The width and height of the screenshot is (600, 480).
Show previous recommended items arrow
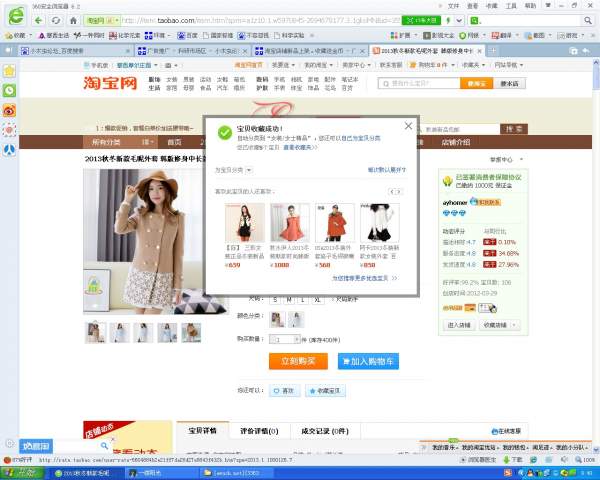point(391,191)
